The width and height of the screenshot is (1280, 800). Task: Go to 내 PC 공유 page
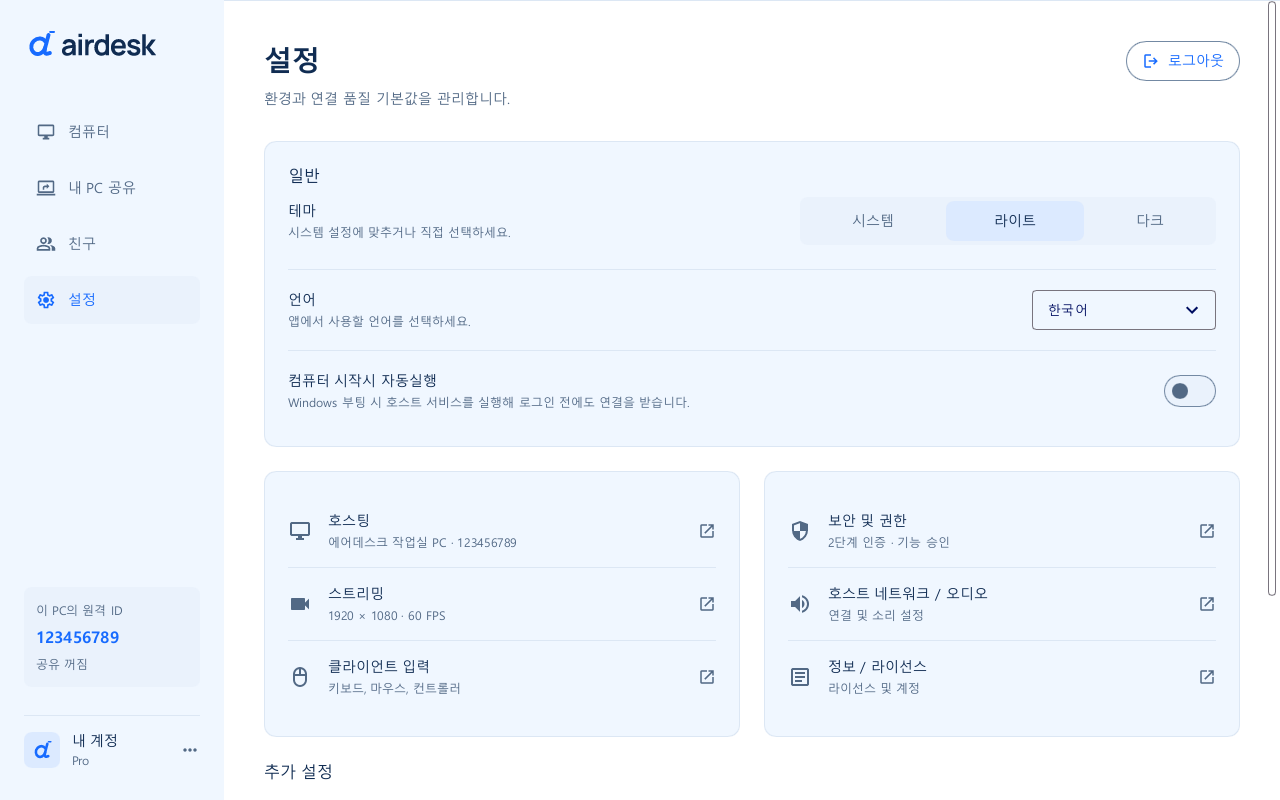(112, 188)
